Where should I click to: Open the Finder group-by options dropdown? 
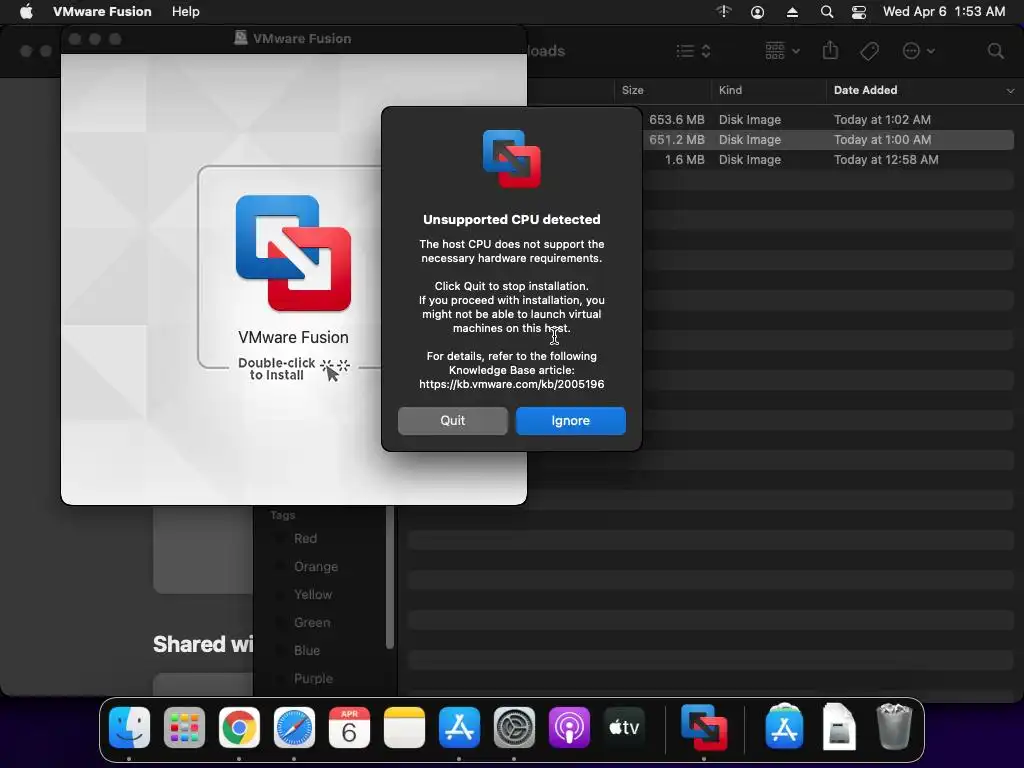pyautogui.click(x=782, y=51)
